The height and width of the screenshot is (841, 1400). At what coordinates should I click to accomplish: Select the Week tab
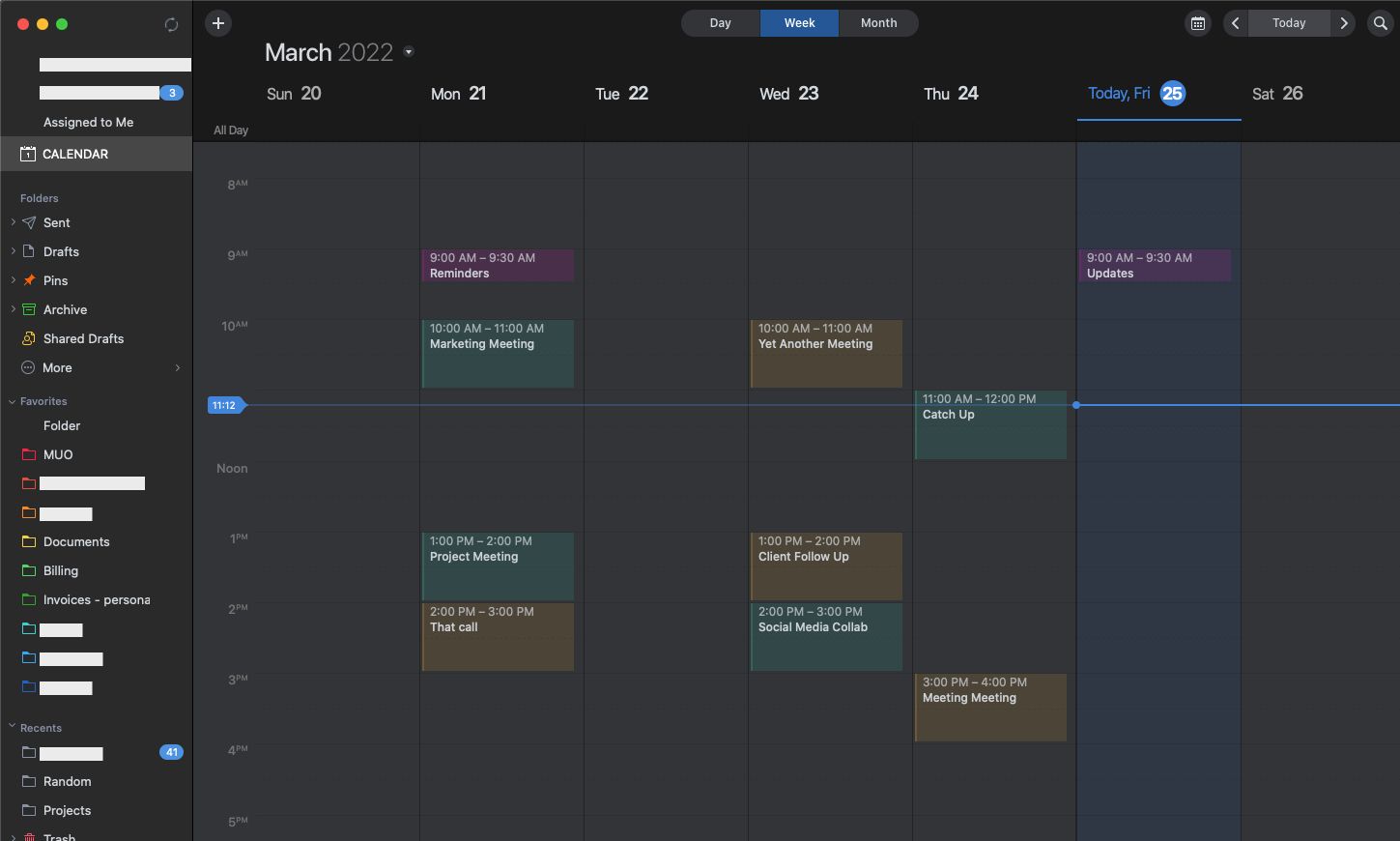tap(799, 22)
